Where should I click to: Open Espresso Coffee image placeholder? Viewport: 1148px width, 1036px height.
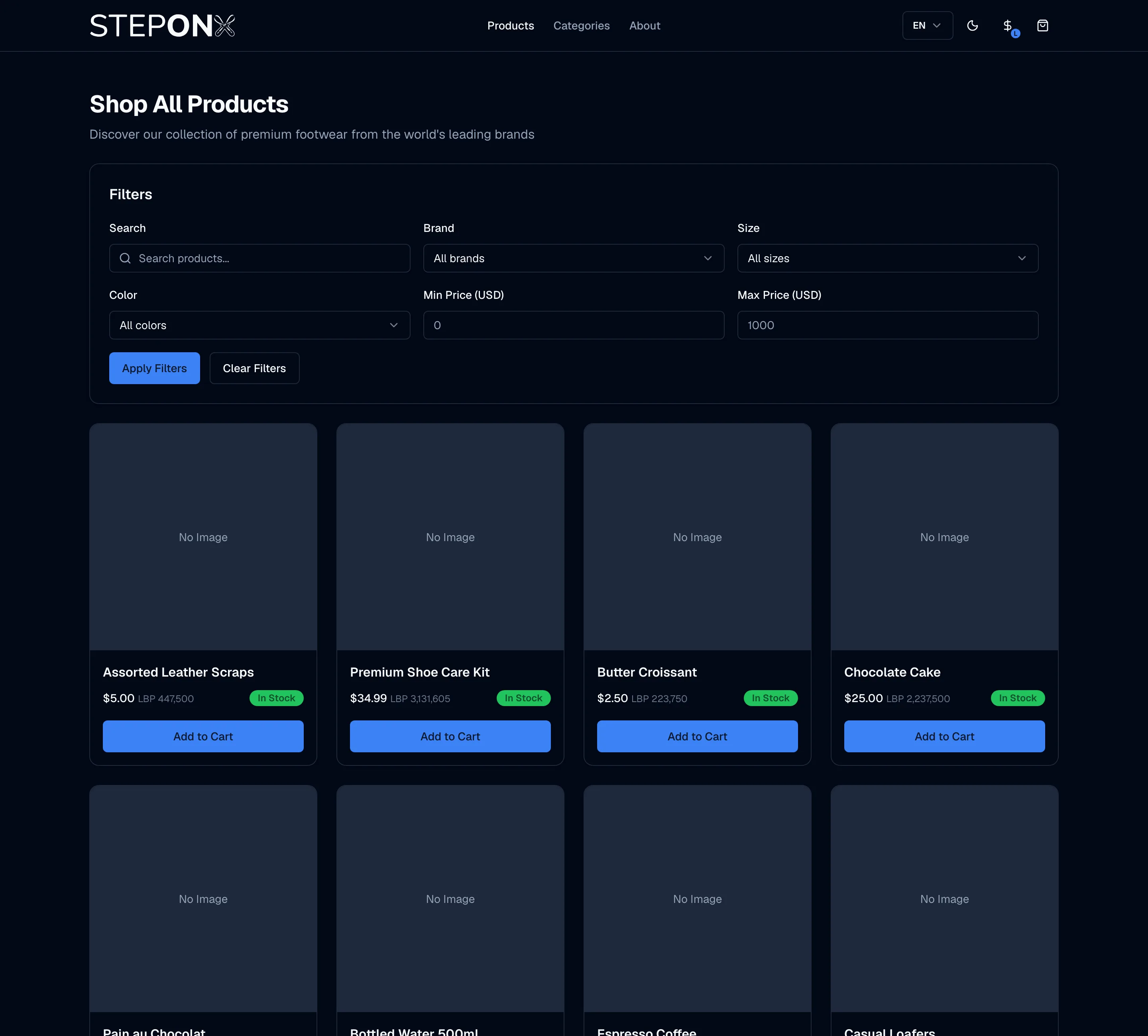pyautogui.click(x=698, y=899)
